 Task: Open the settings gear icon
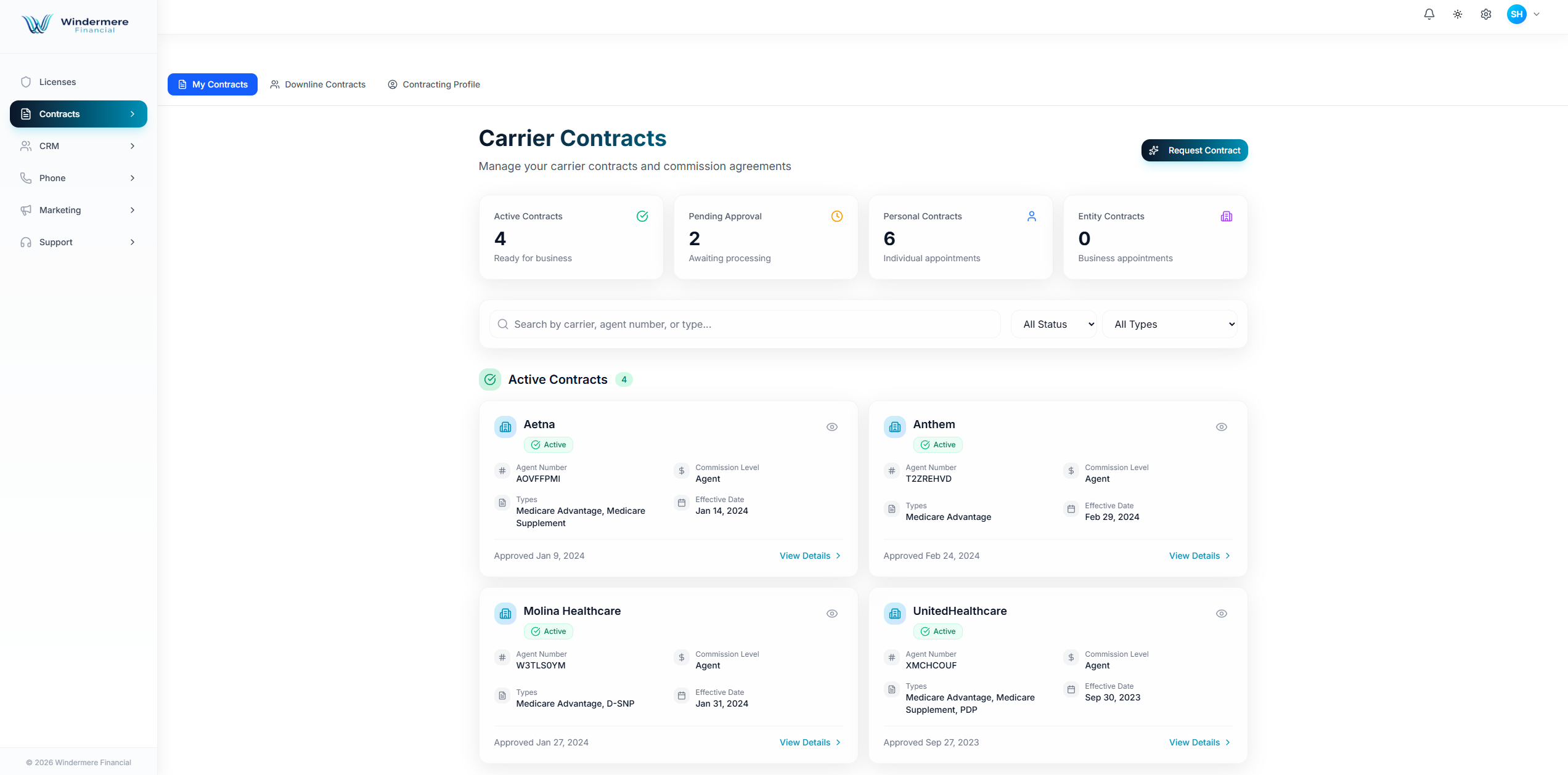1485,14
